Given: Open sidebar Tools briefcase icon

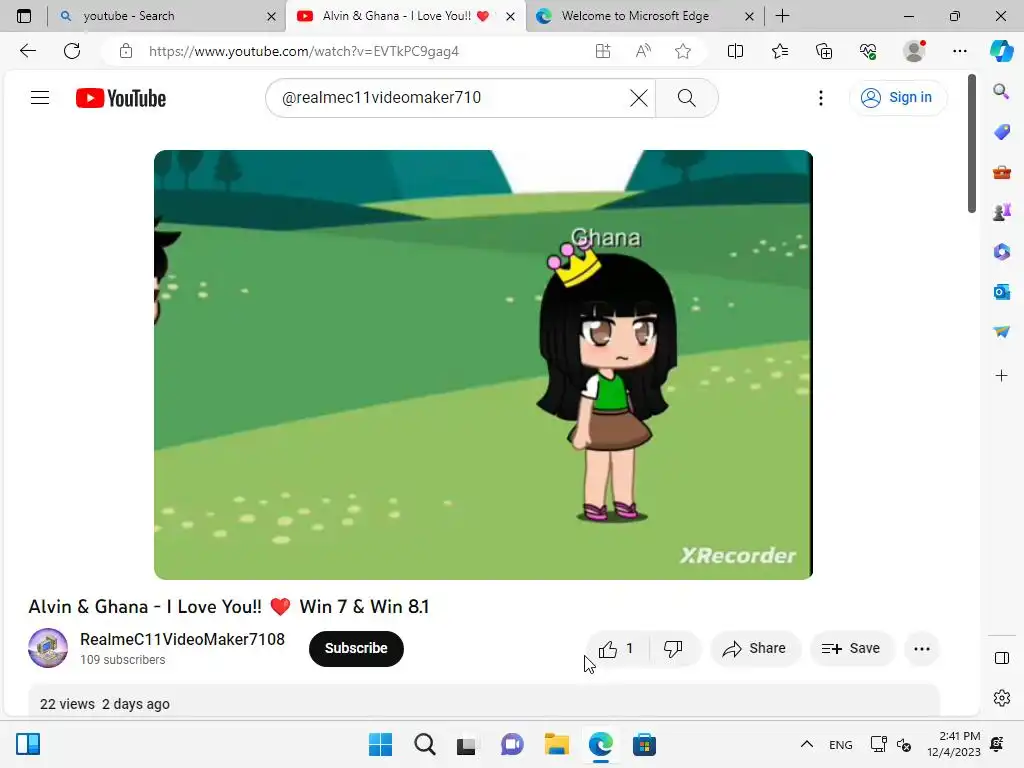Looking at the screenshot, I should point(1002,172).
